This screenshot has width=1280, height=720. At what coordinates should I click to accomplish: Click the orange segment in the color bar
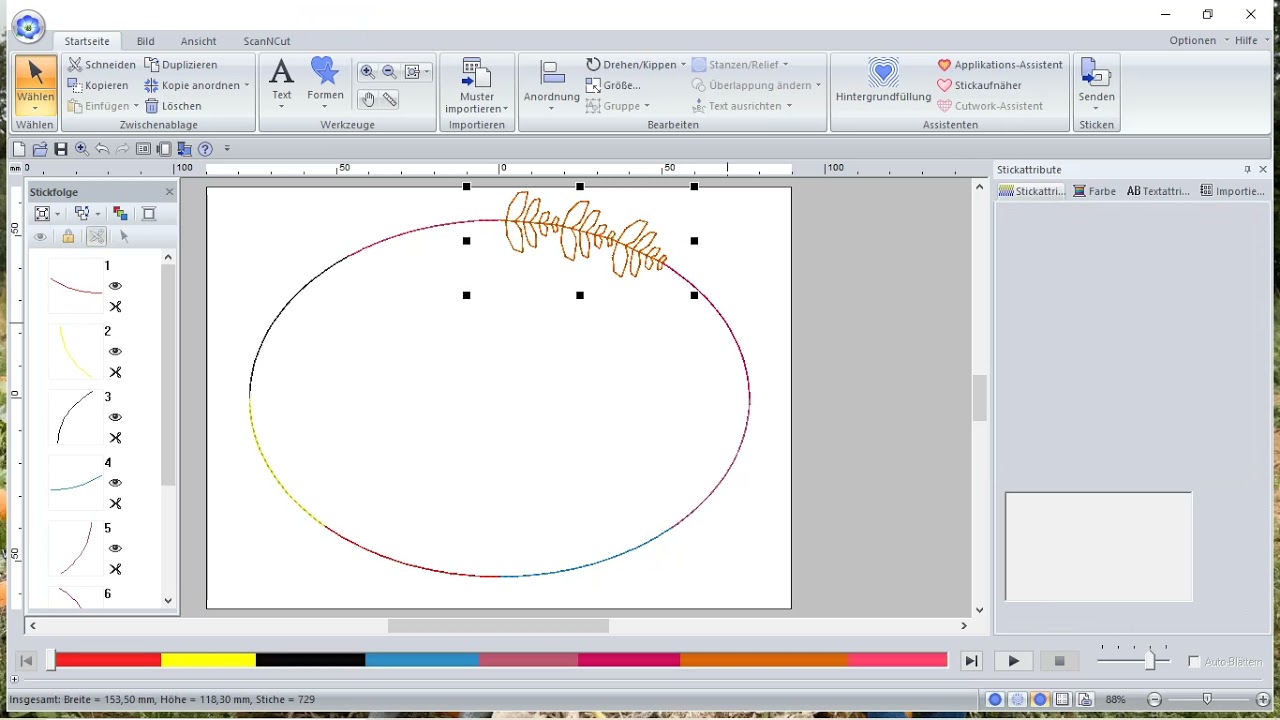point(764,660)
